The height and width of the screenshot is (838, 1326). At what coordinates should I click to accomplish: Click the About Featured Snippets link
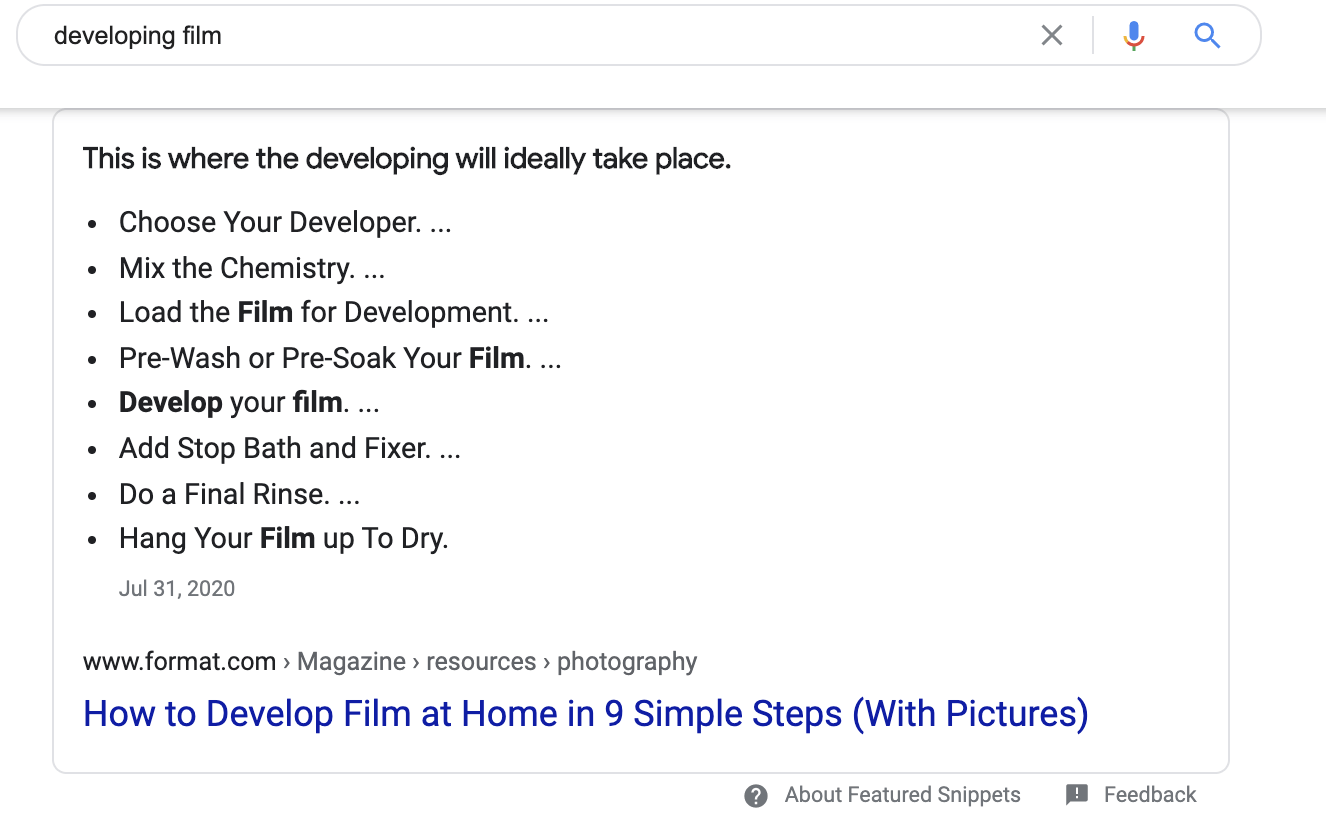coord(900,794)
